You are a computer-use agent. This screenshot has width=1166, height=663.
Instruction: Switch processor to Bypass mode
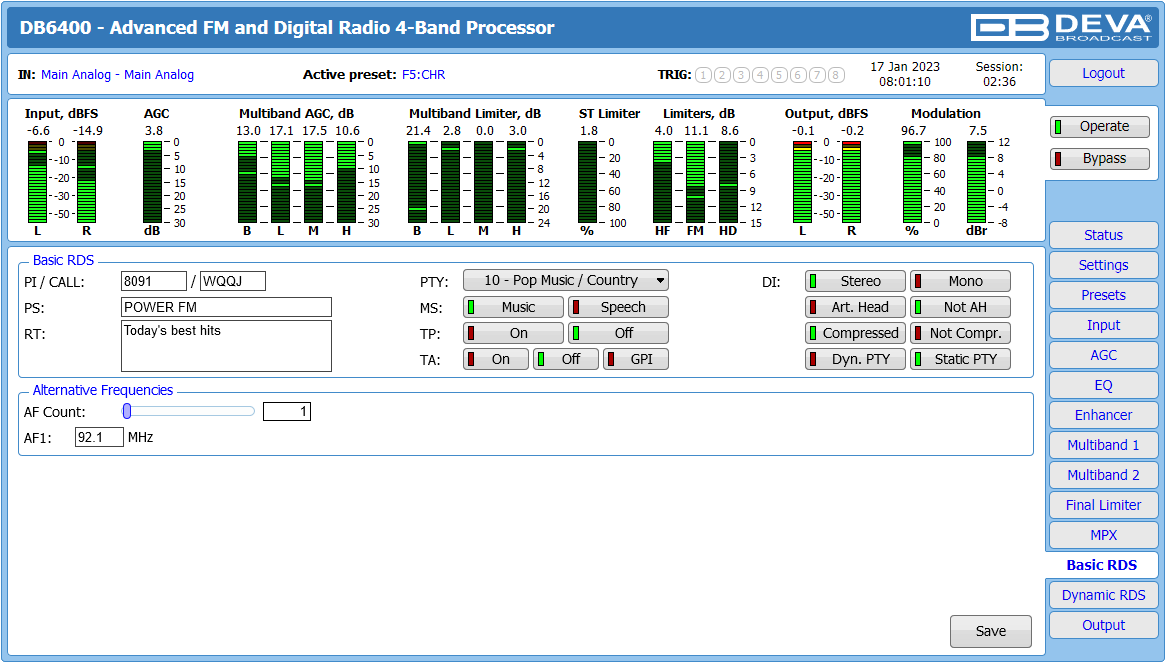[x=1100, y=158]
